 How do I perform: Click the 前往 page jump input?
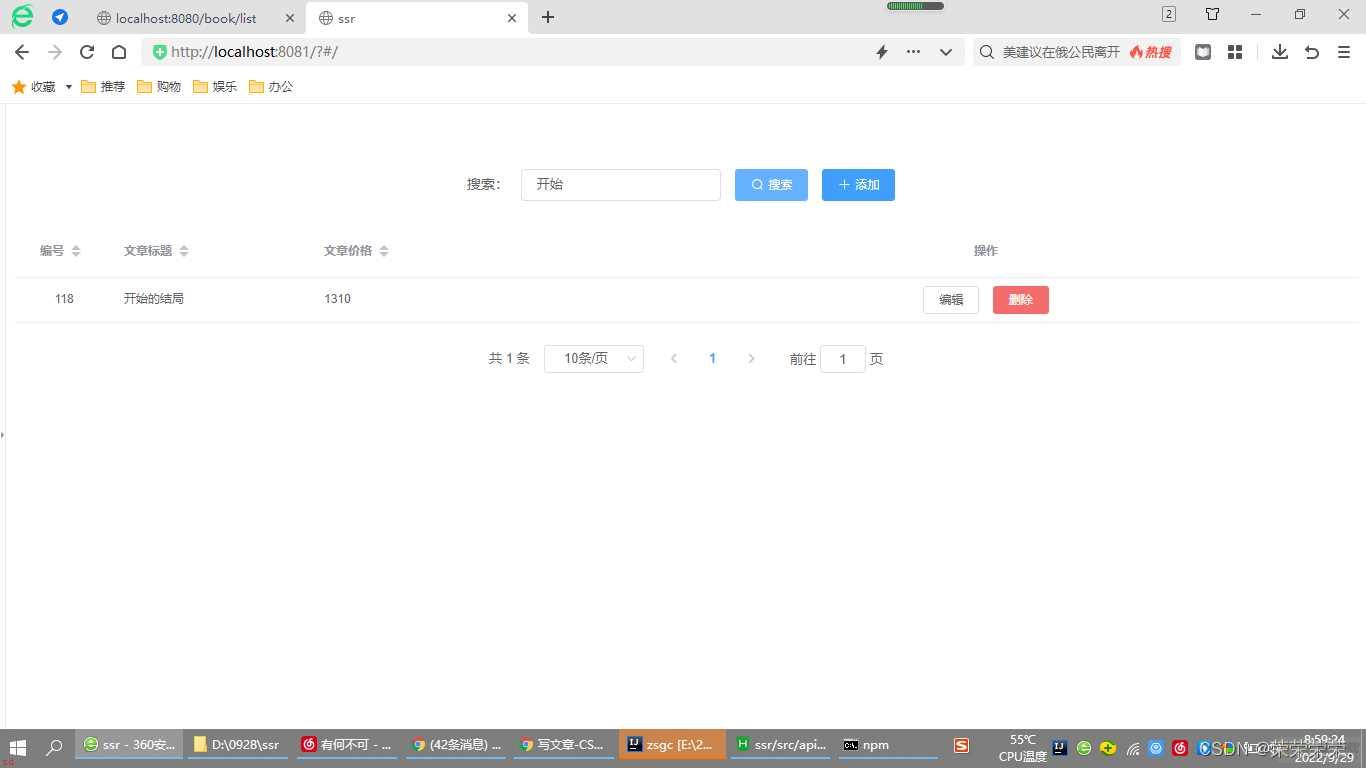click(x=843, y=359)
